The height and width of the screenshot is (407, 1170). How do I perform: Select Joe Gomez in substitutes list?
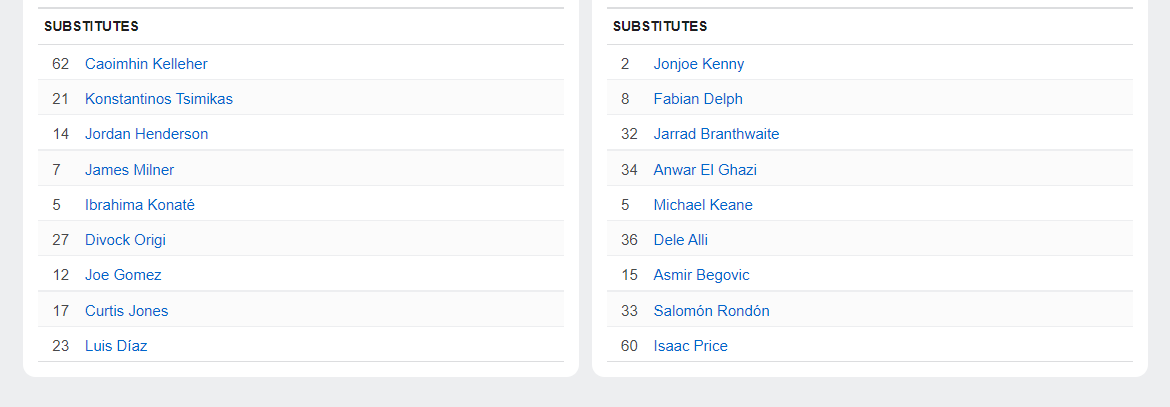pos(123,276)
